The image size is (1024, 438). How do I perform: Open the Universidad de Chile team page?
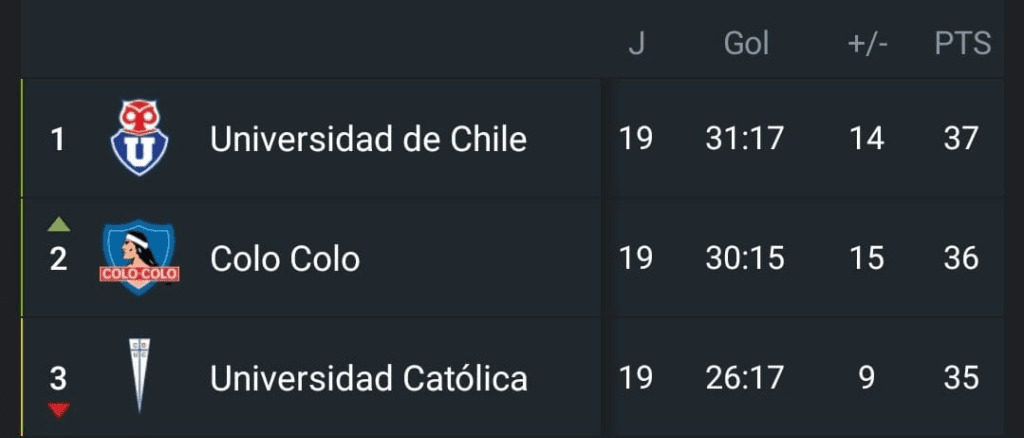tap(368, 138)
